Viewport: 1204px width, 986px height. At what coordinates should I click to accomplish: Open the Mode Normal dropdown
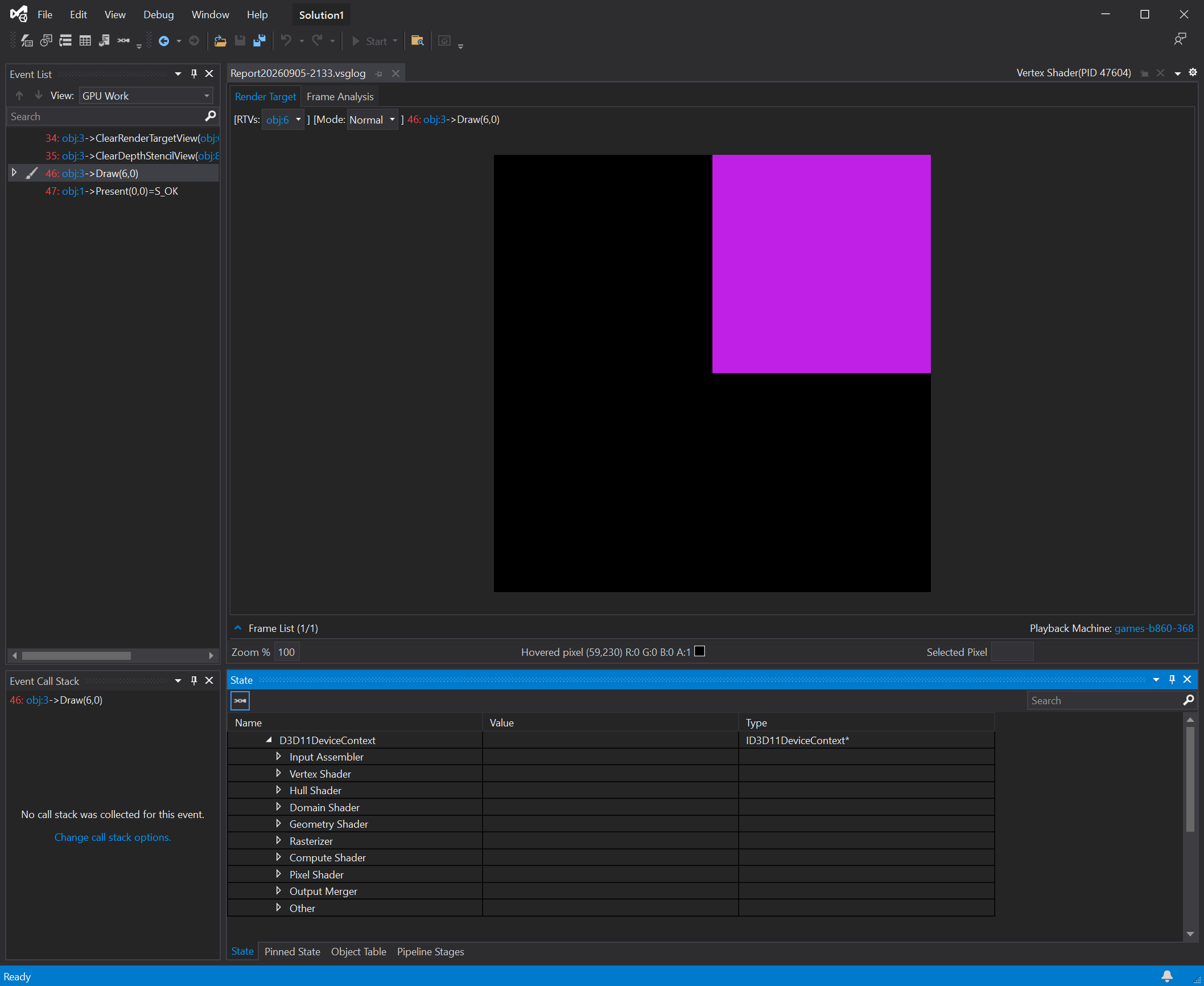(372, 120)
